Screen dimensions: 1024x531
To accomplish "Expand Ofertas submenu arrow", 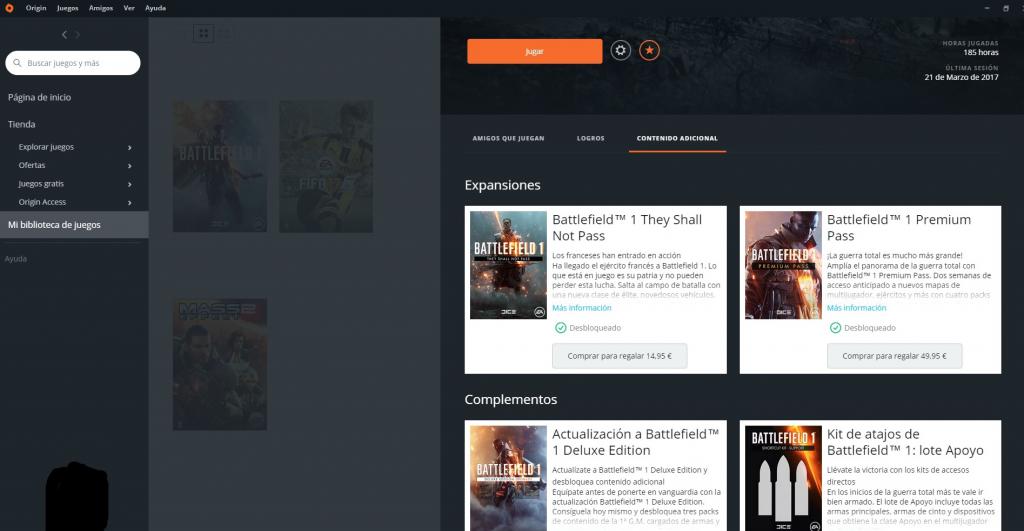I will (129, 166).
